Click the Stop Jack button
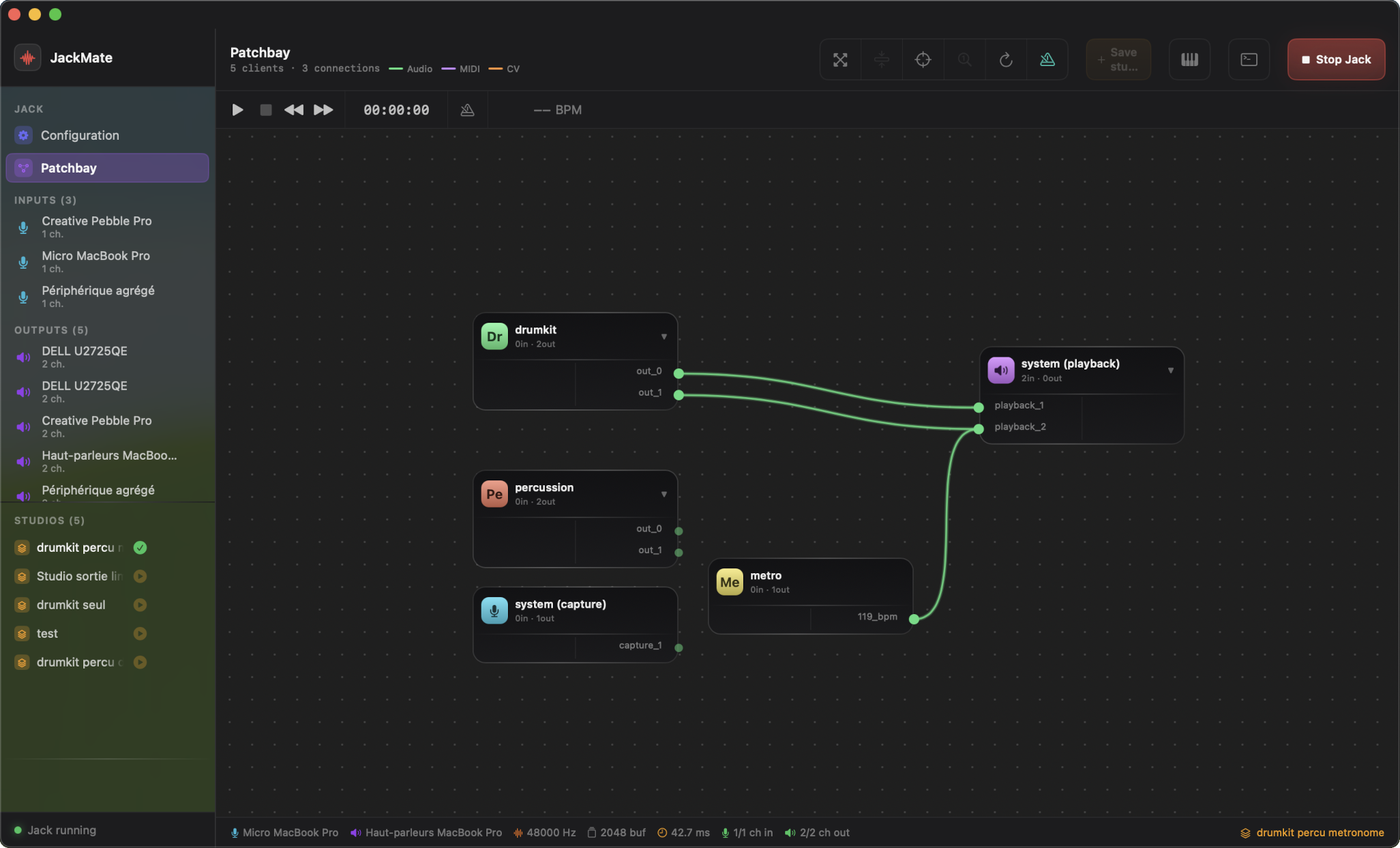1400x848 pixels. coord(1335,59)
